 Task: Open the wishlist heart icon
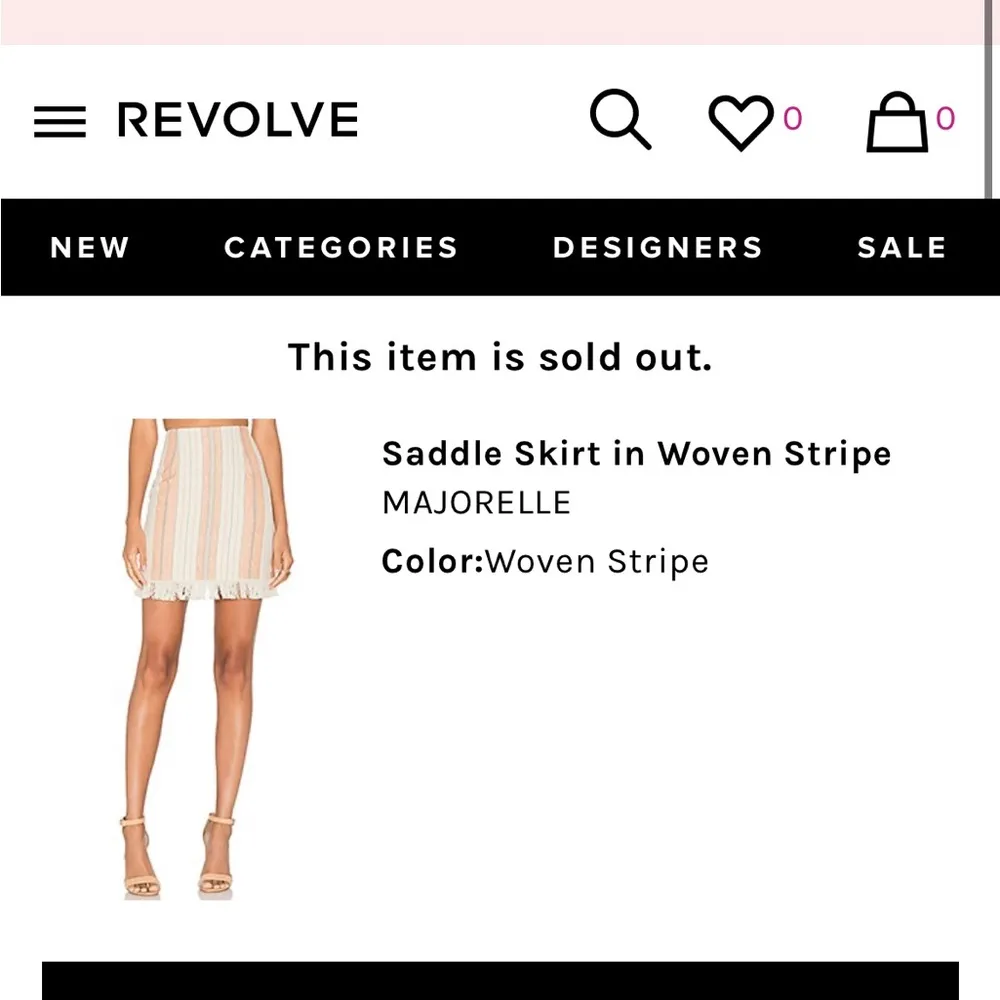point(741,122)
